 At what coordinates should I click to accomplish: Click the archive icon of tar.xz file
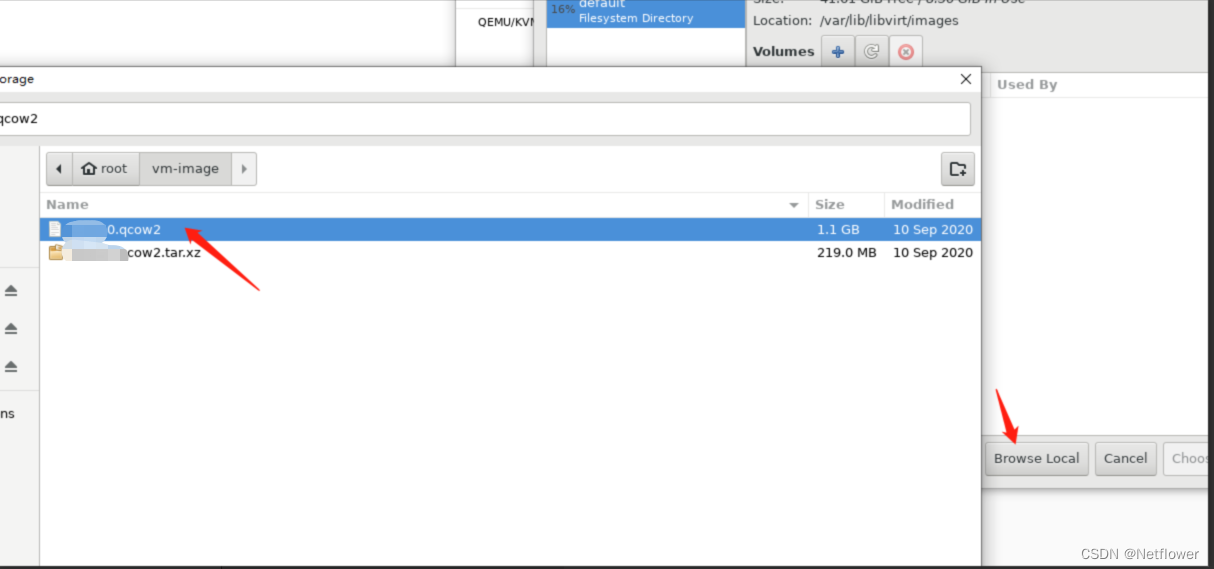pos(56,253)
